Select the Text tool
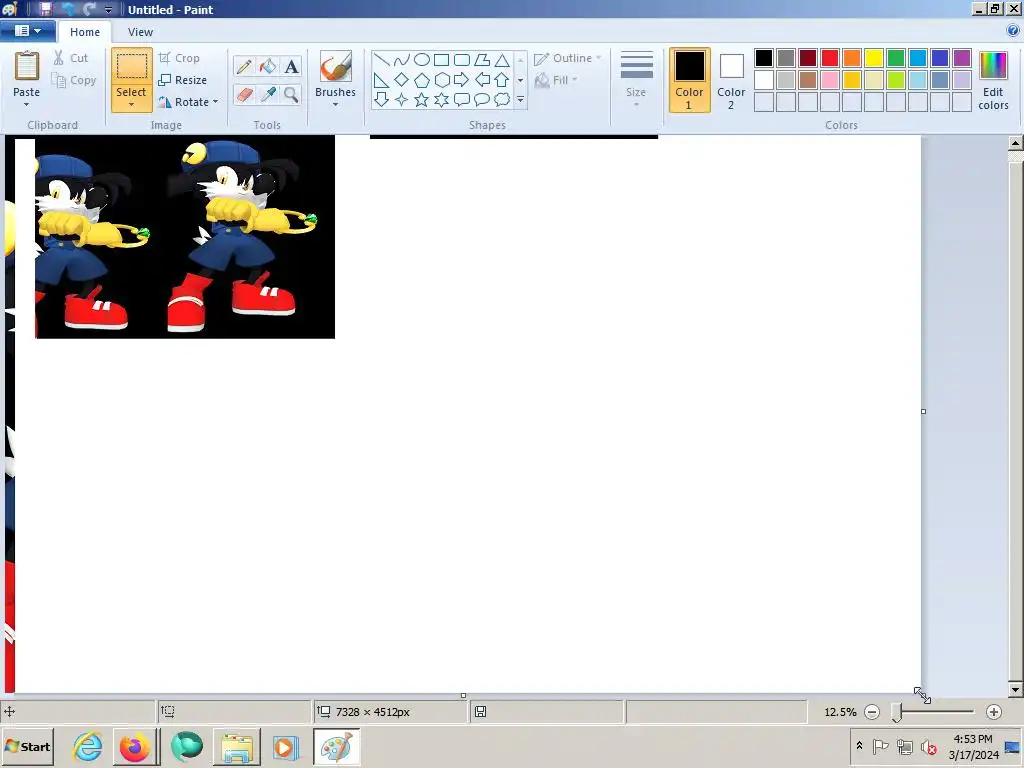Screen dimensions: 1024x768 pyautogui.click(x=291, y=66)
